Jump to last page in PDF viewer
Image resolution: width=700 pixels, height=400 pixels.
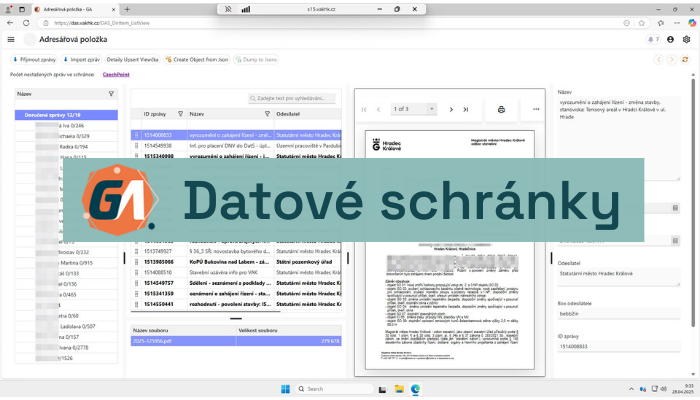466,109
